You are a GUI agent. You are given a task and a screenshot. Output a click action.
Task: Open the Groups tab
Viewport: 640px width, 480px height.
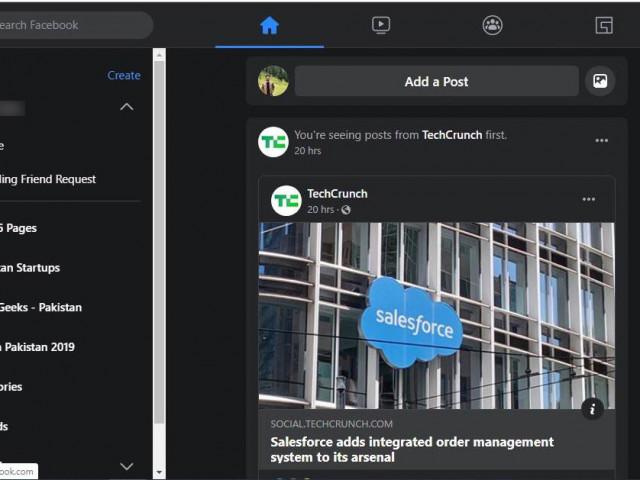[x=492, y=25]
